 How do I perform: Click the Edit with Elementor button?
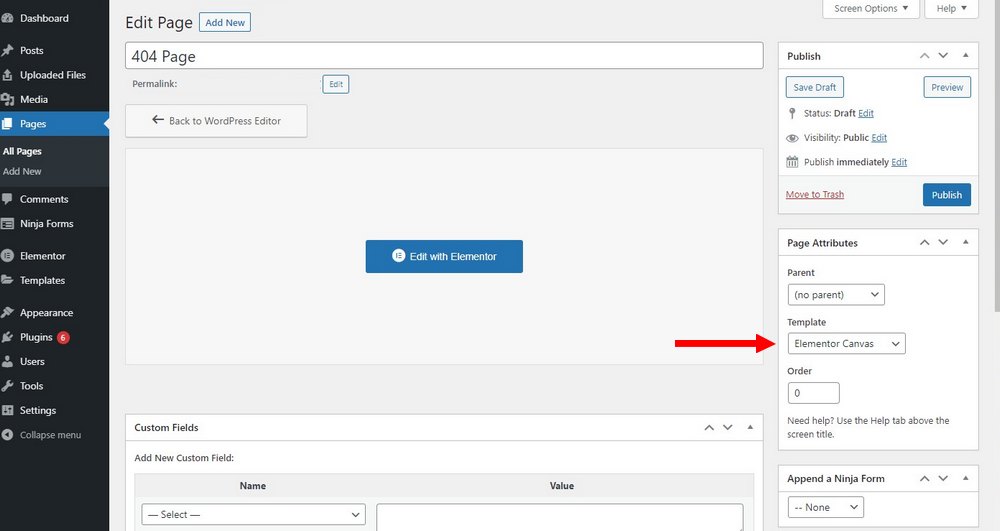pos(444,256)
